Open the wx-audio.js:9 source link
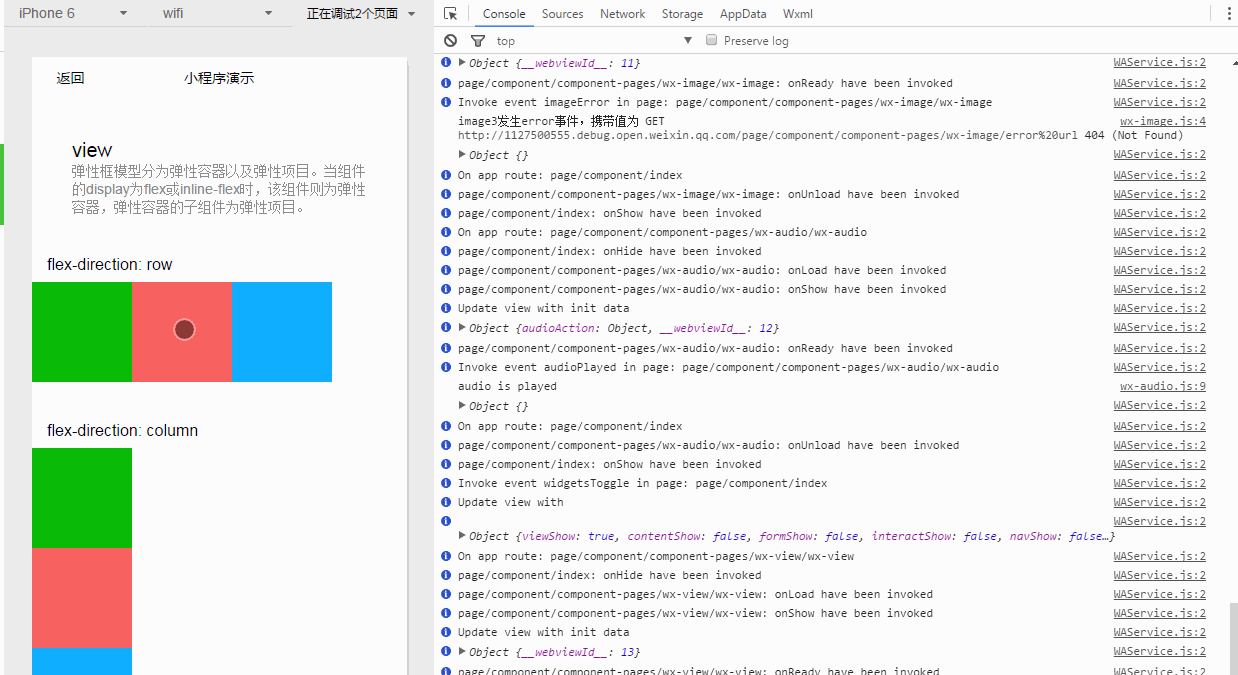1238x675 pixels. pyautogui.click(x=1162, y=386)
